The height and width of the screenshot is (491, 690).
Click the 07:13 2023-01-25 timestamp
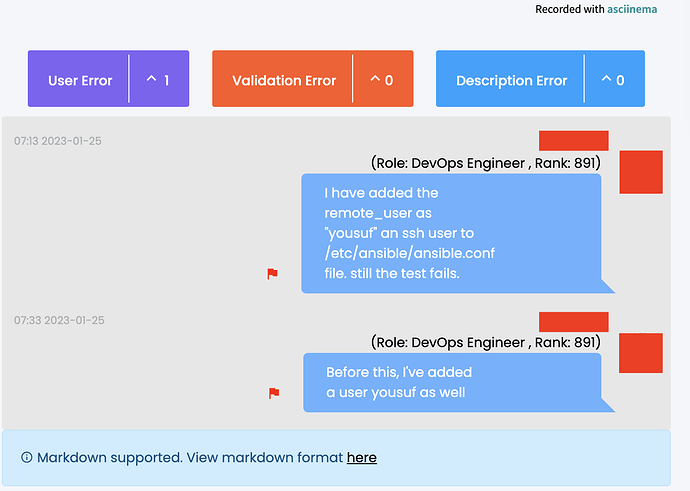[58, 141]
